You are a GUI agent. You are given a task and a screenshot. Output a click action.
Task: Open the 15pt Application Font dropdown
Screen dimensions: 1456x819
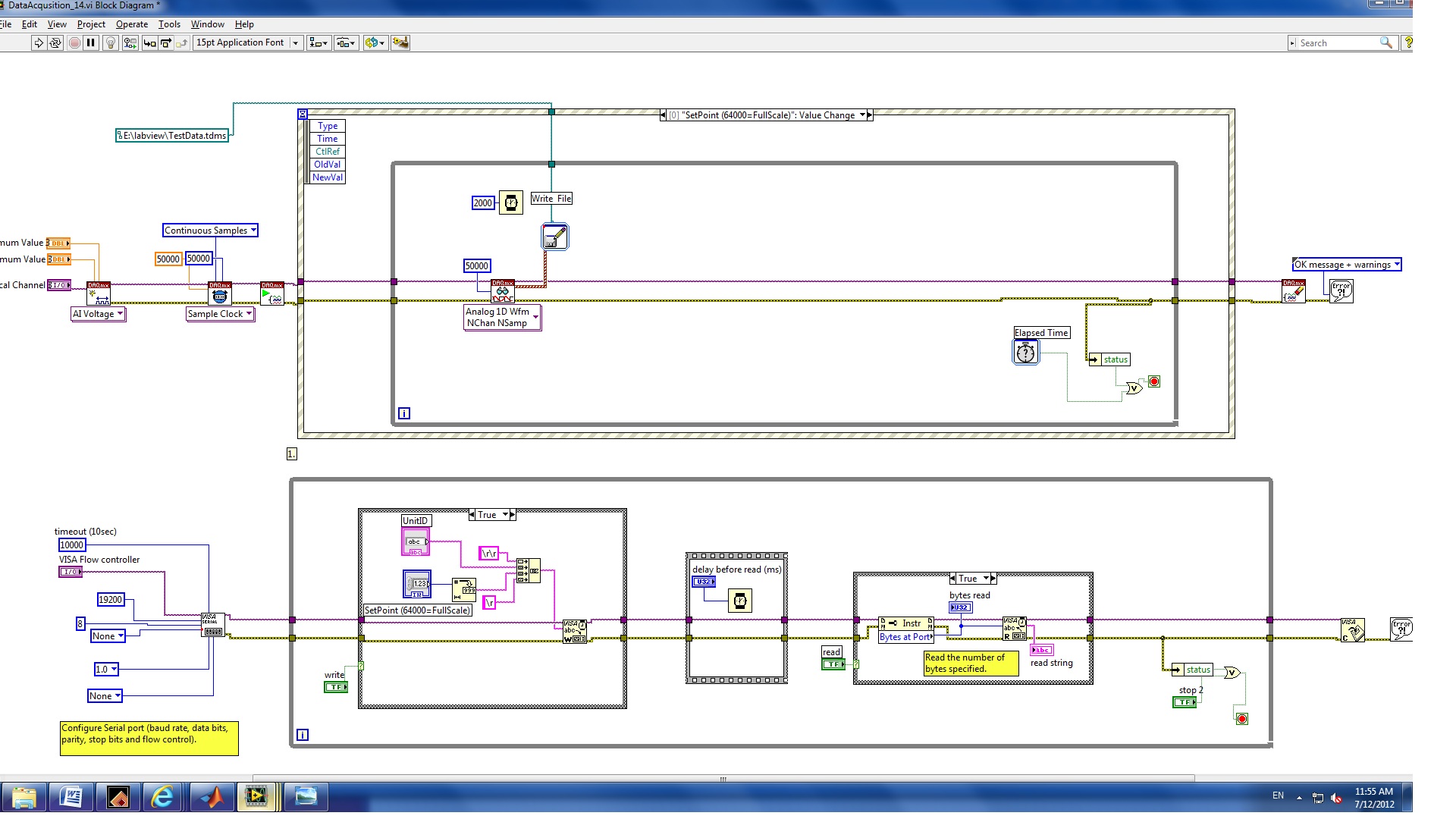(x=248, y=42)
